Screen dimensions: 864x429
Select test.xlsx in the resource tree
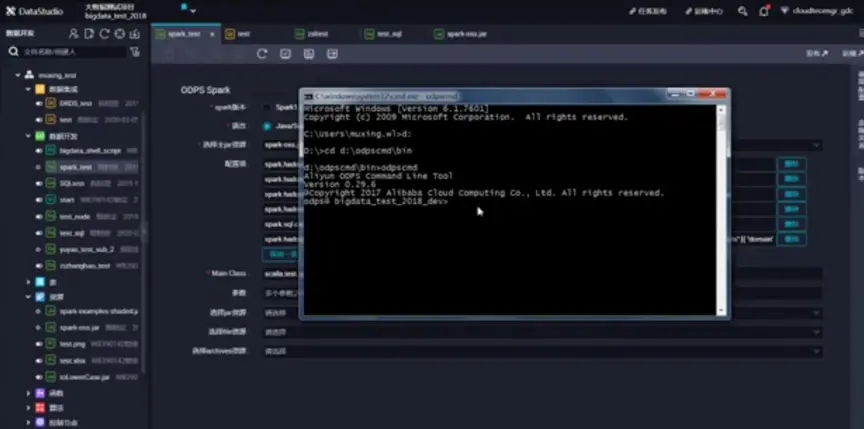point(72,361)
